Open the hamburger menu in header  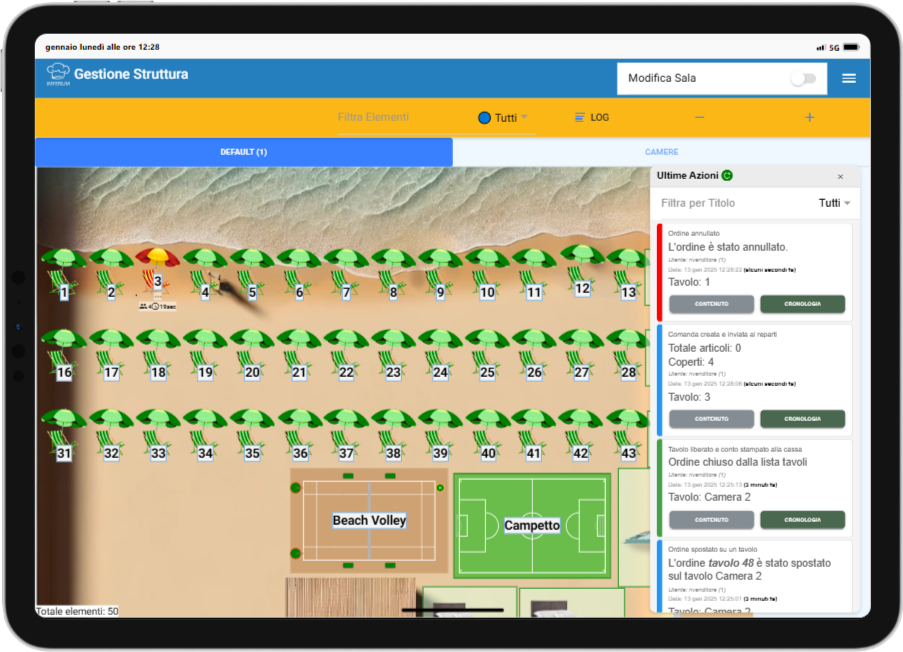tap(848, 78)
